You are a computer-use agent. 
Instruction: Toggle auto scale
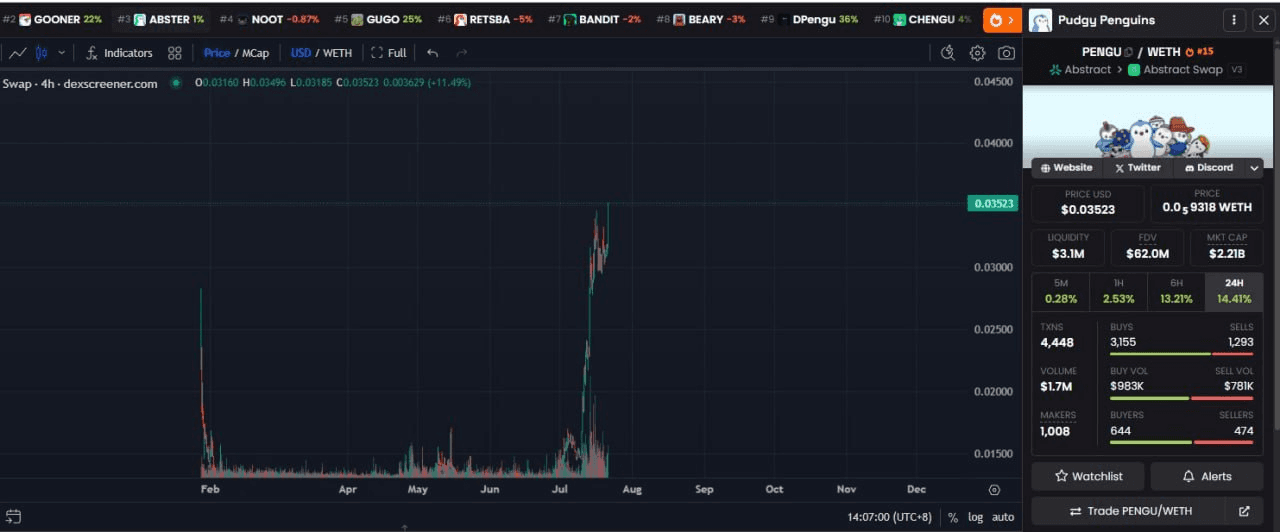coord(1003,517)
